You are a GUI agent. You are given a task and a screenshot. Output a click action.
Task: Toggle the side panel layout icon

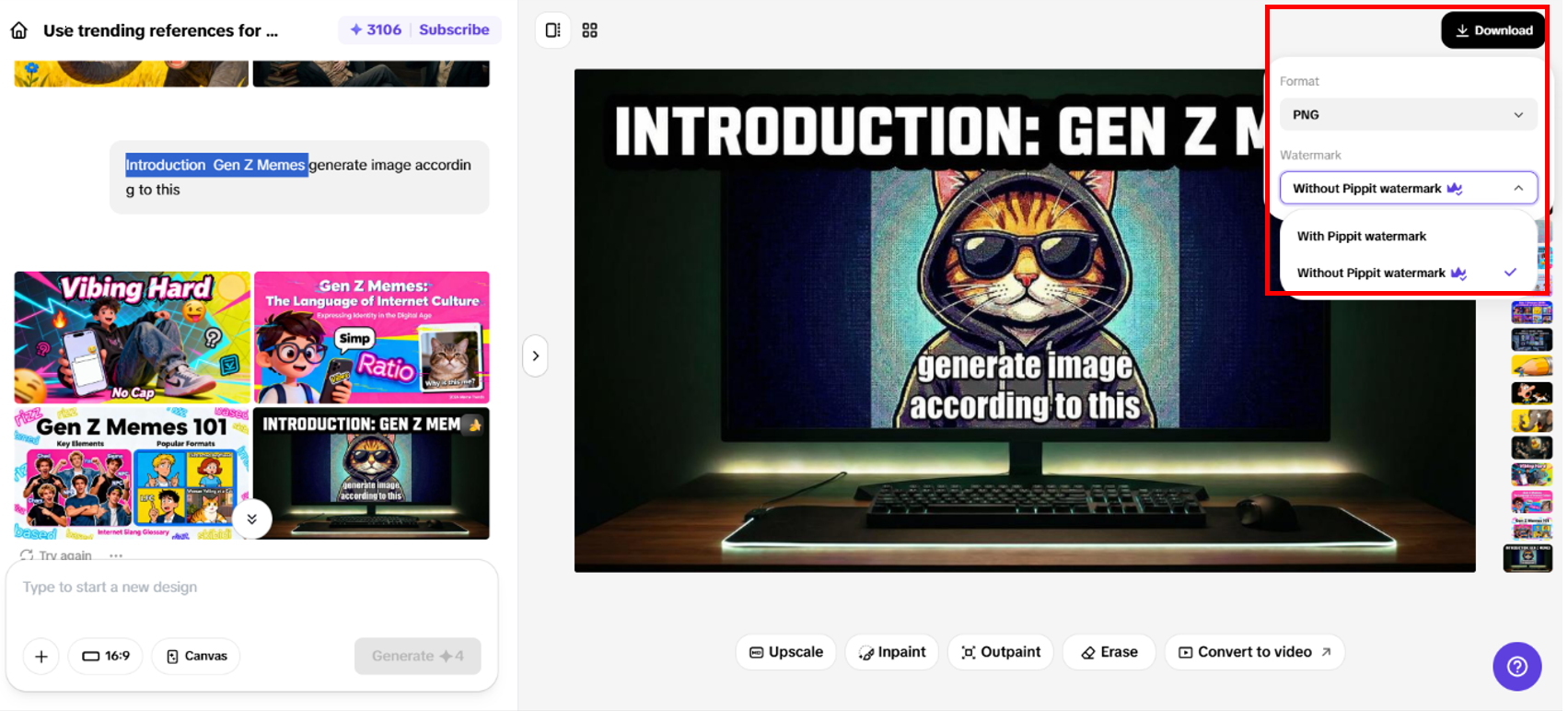coord(552,30)
